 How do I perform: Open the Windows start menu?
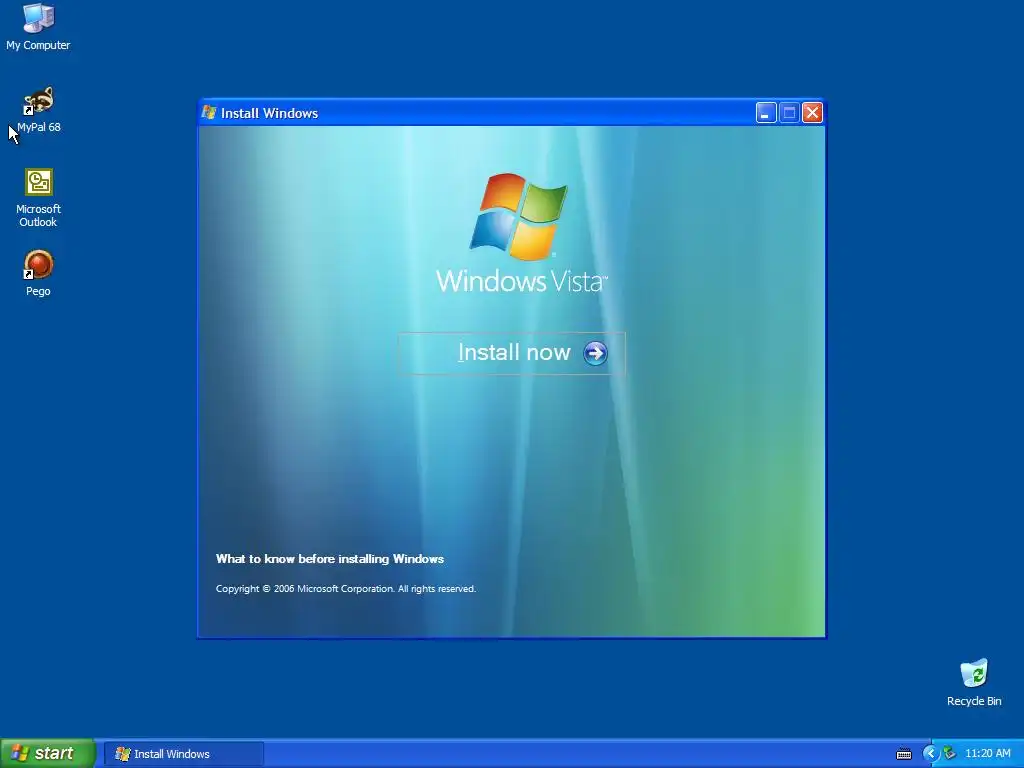point(48,753)
